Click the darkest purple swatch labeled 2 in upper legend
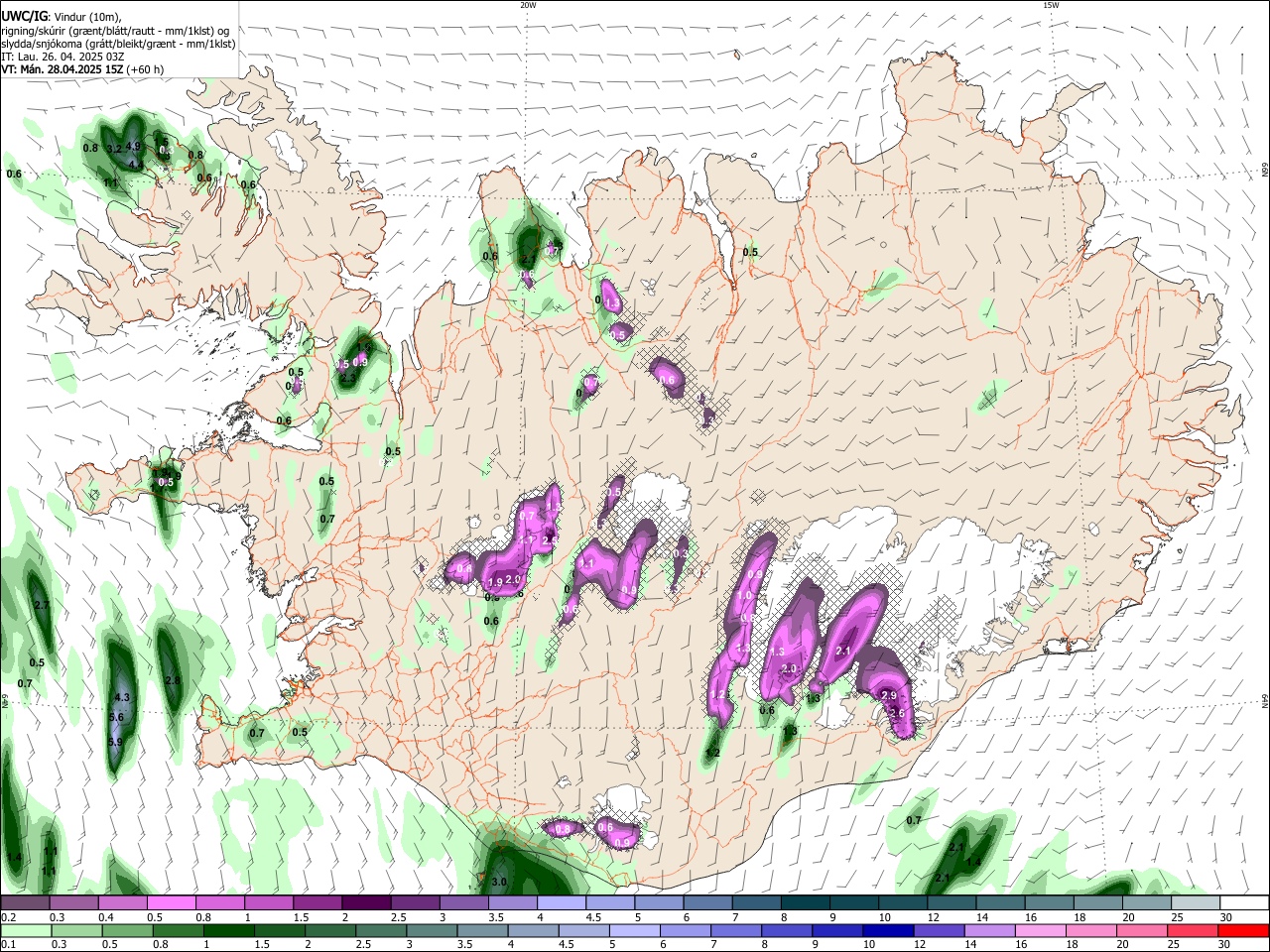Image resolution: width=1270 pixels, height=952 pixels. click(x=365, y=902)
